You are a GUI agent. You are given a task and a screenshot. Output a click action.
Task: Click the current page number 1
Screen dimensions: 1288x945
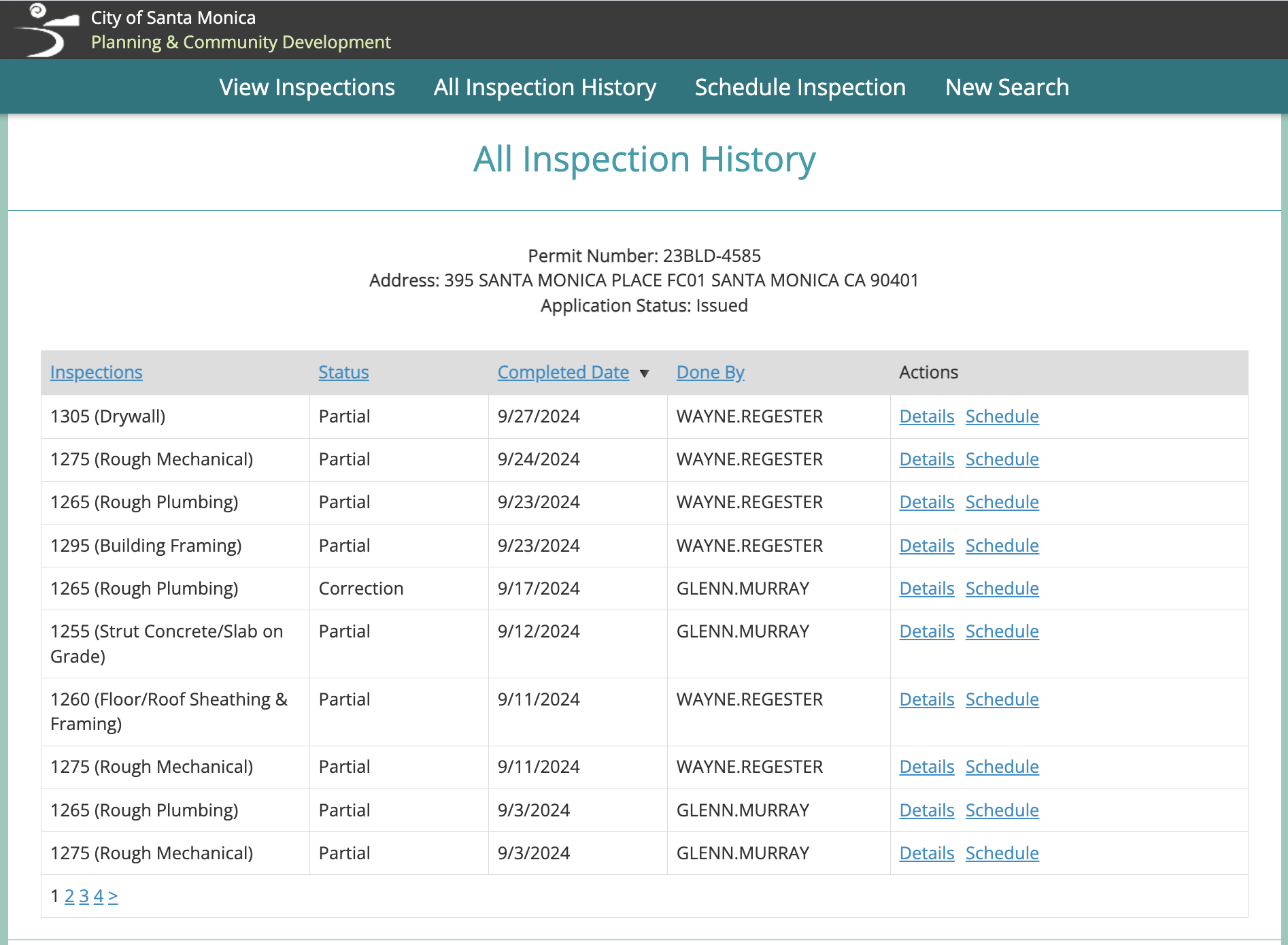pyautogui.click(x=55, y=896)
